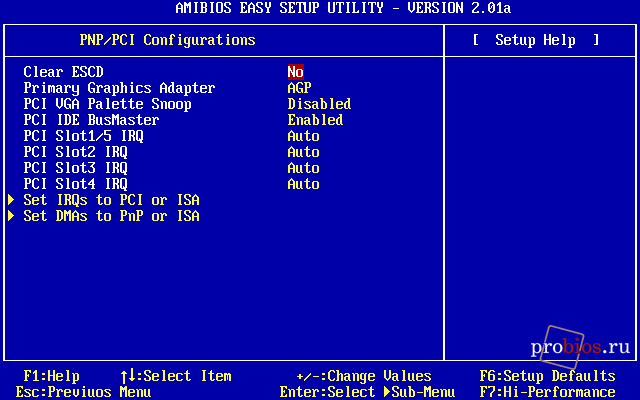Open Set DMAs to PnP or ISA submenu
Viewport: 640px width, 400px height.
pos(111,216)
